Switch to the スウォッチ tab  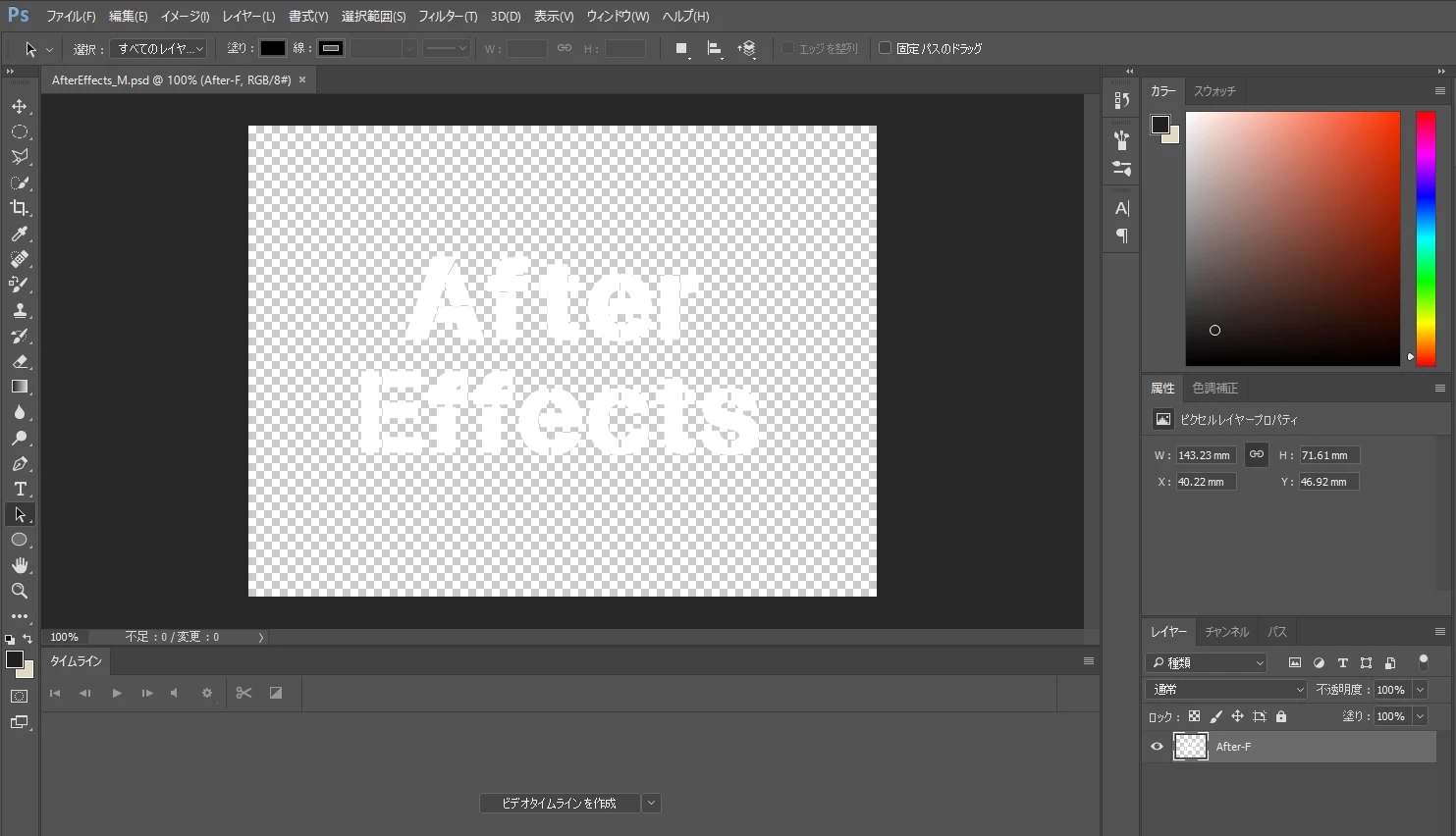[1214, 91]
